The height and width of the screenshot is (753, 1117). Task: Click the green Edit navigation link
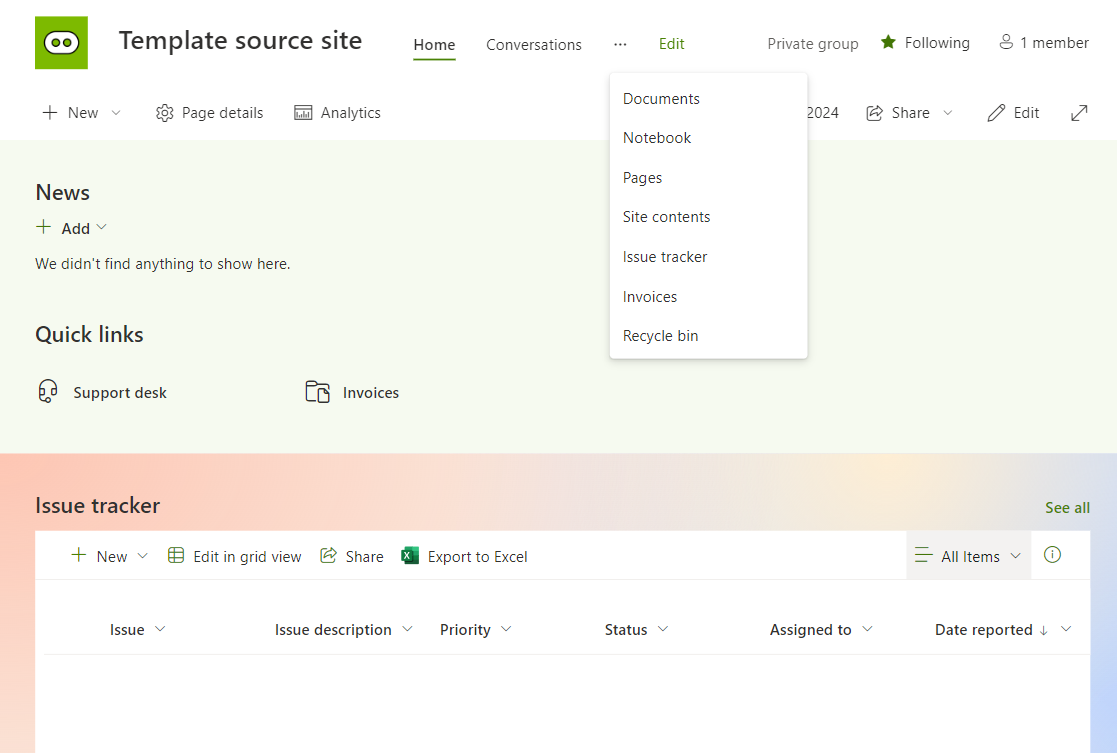pos(671,43)
